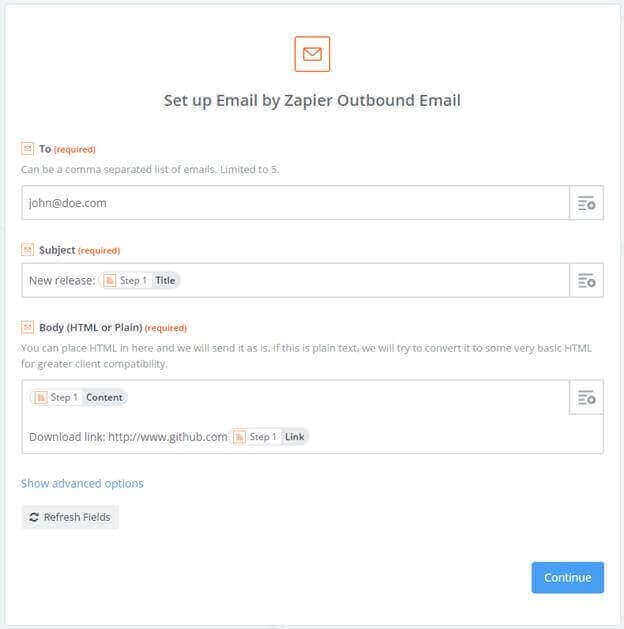This screenshot has width=624, height=629.
Task: Click the envelope Email by Zapier icon at top
Action: click(312, 54)
